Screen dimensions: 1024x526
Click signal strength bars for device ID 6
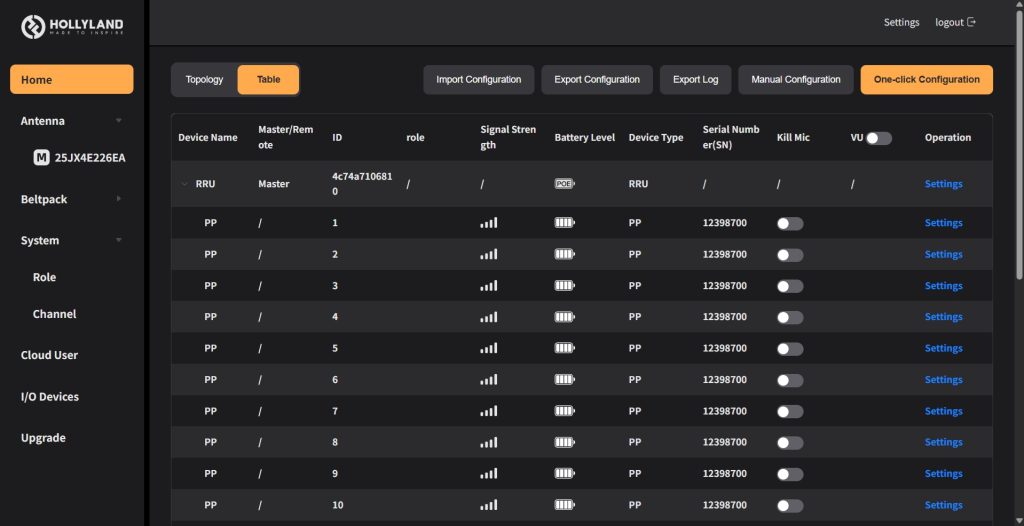[x=488, y=380]
